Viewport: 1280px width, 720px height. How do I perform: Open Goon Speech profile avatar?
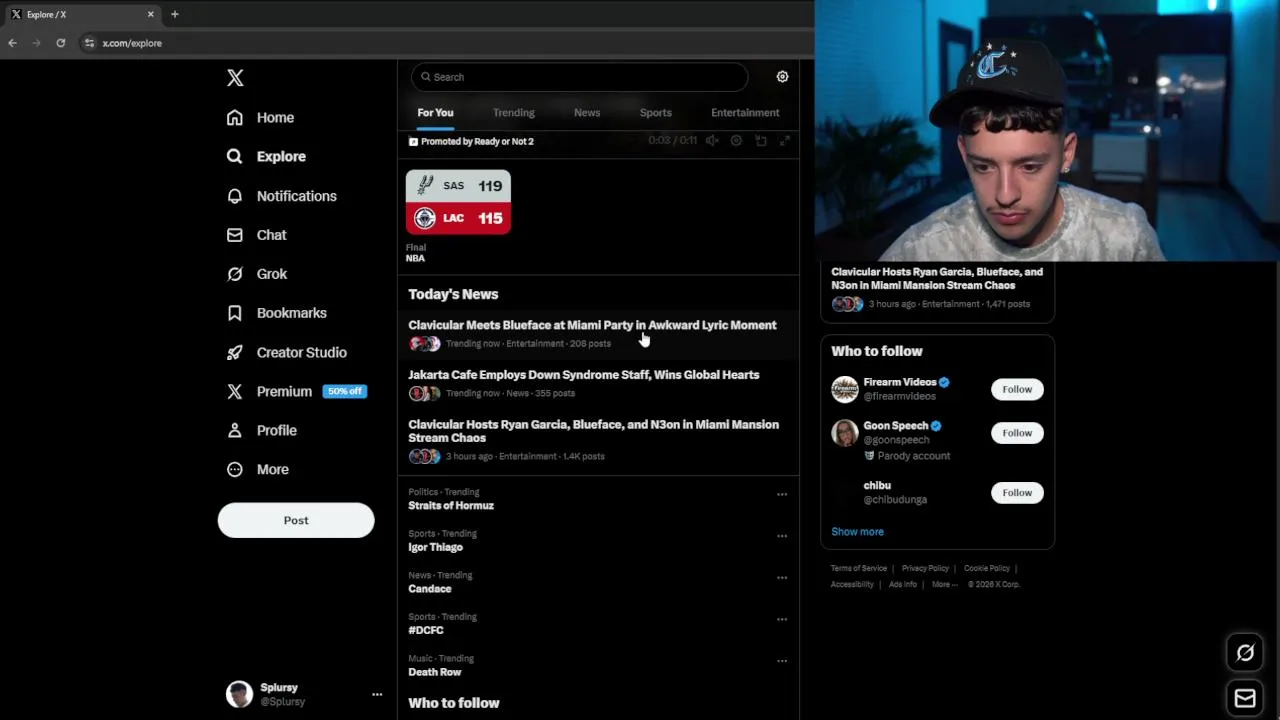pos(845,433)
